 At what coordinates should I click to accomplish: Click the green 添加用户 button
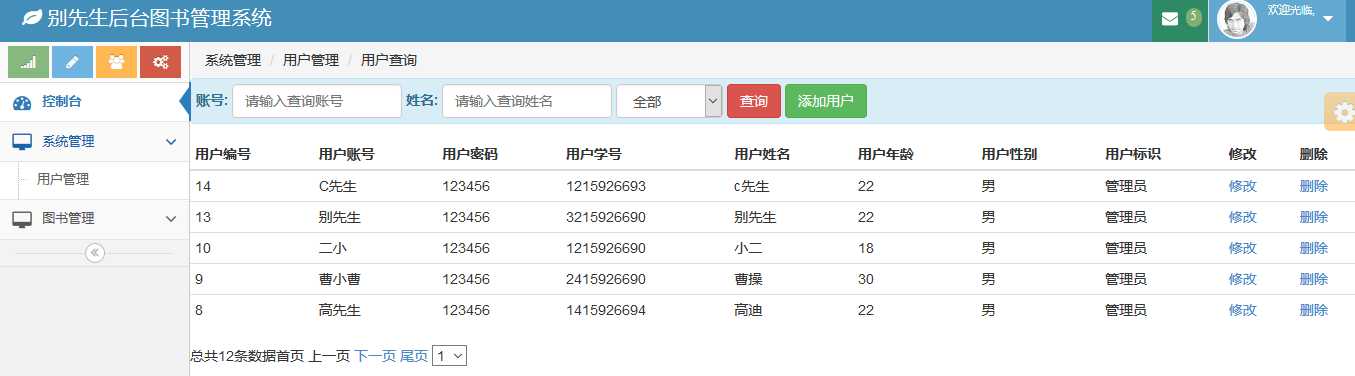click(x=826, y=101)
